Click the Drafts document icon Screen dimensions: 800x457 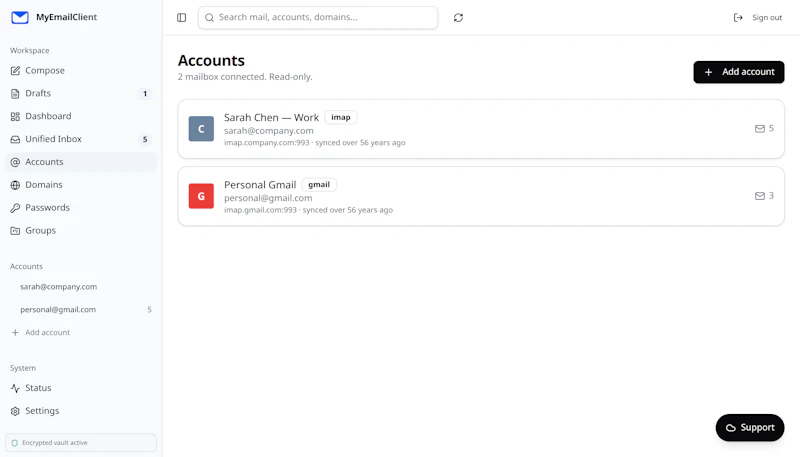15,93
